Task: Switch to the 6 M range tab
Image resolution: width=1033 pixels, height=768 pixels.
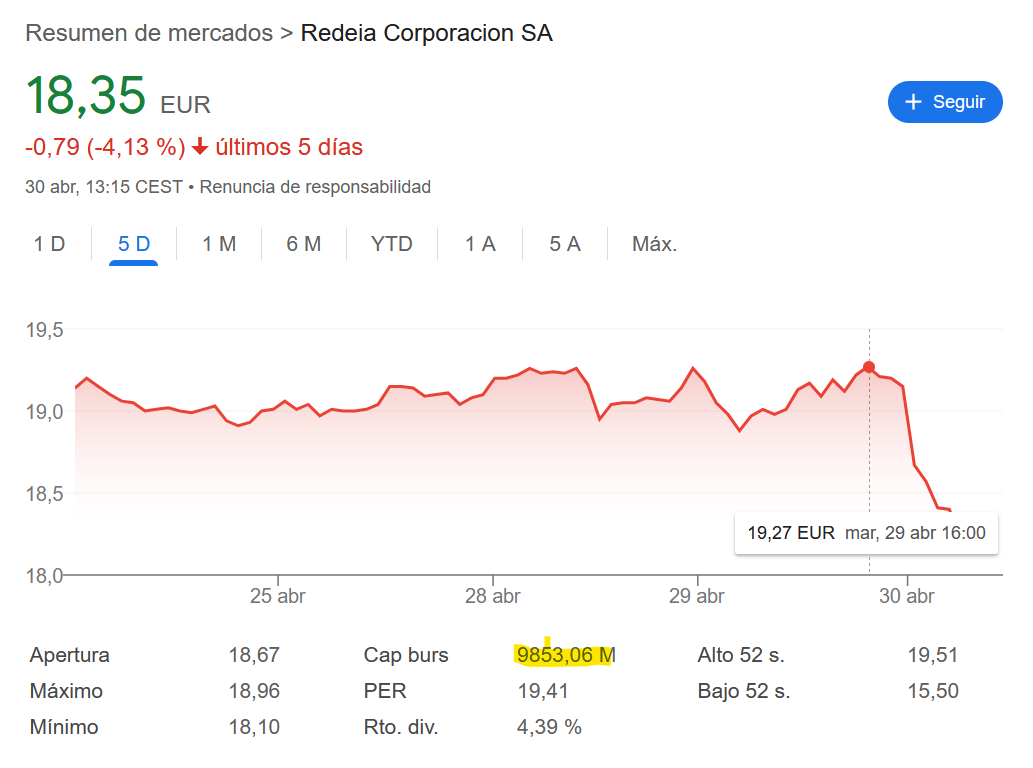Action: tap(303, 244)
